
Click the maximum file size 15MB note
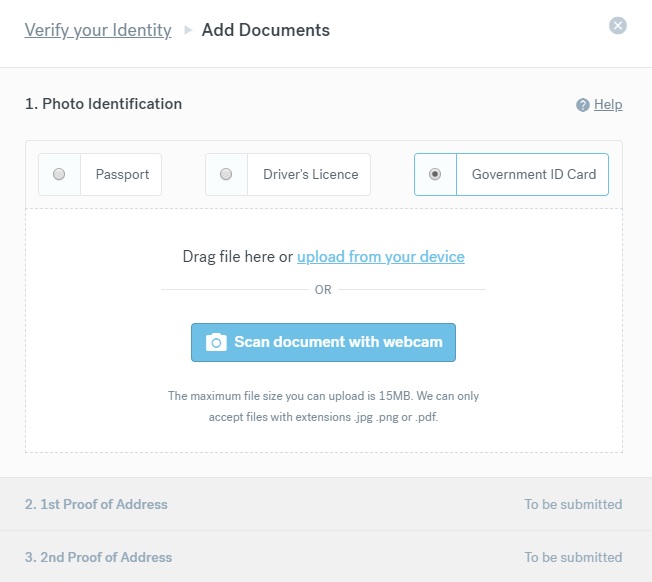pyautogui.click(x=324, y=396)
